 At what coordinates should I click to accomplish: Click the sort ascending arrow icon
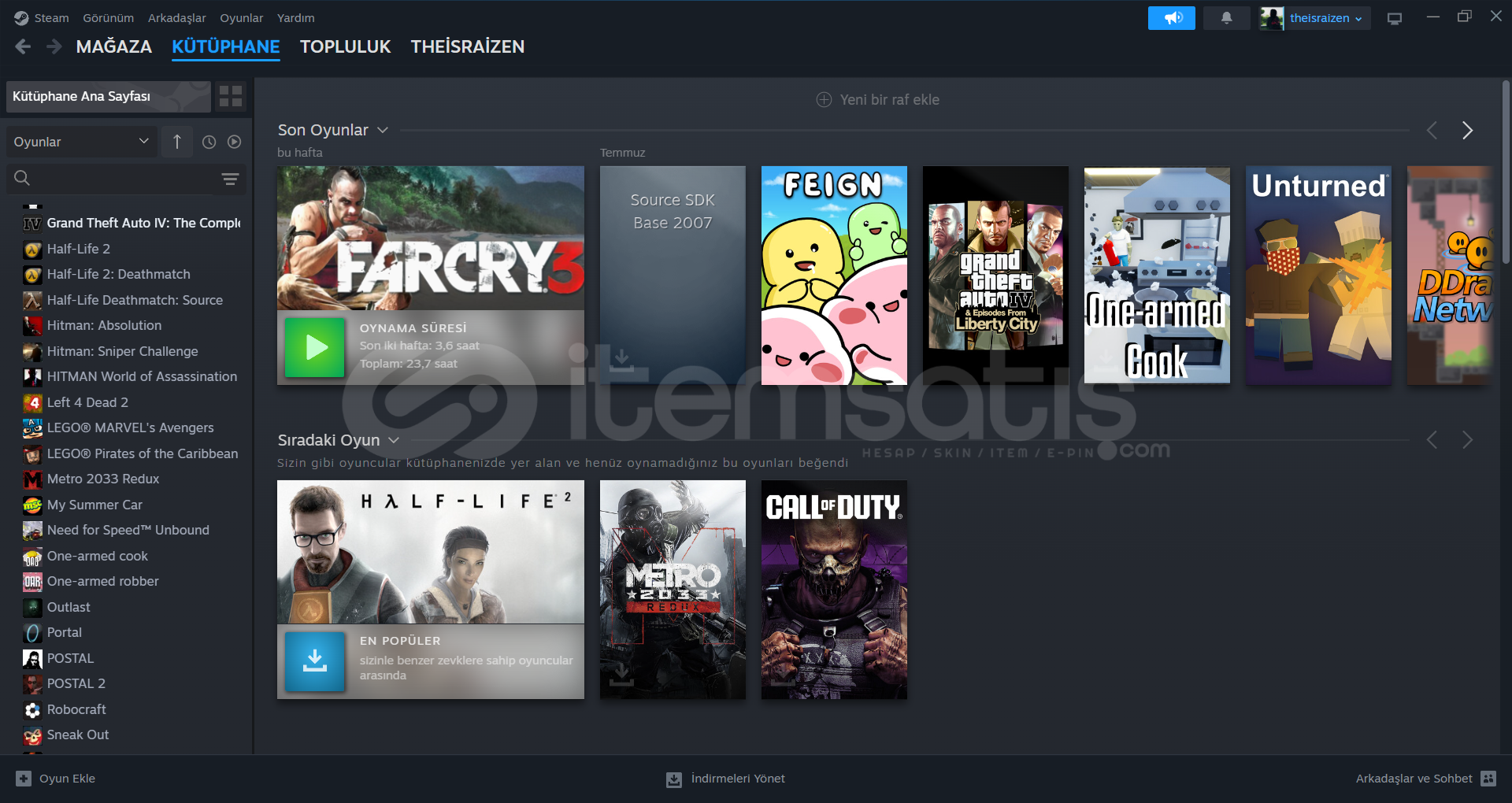(177, 142)
